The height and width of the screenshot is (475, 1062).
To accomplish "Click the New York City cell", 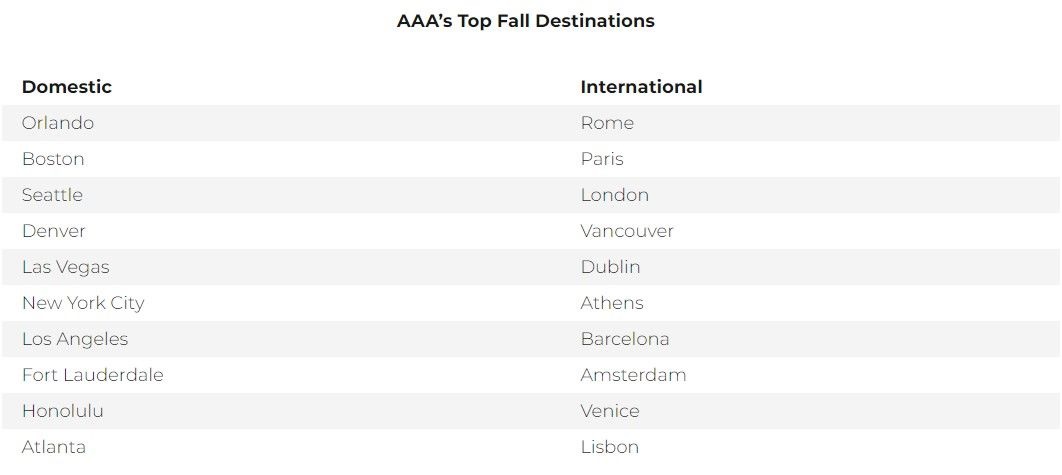I will [83, 303].
